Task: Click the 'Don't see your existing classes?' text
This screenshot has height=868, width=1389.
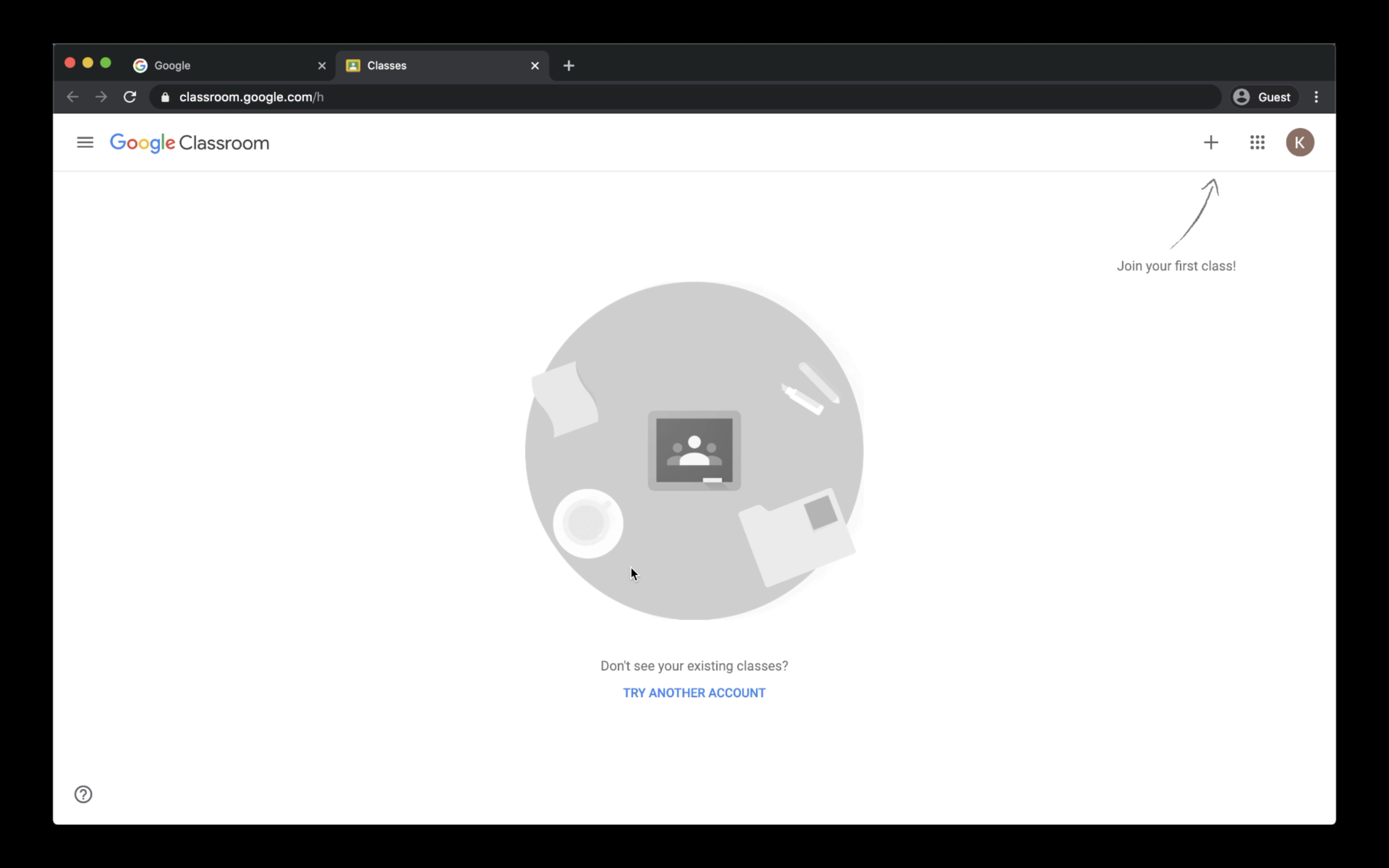Action: point(694,666)
